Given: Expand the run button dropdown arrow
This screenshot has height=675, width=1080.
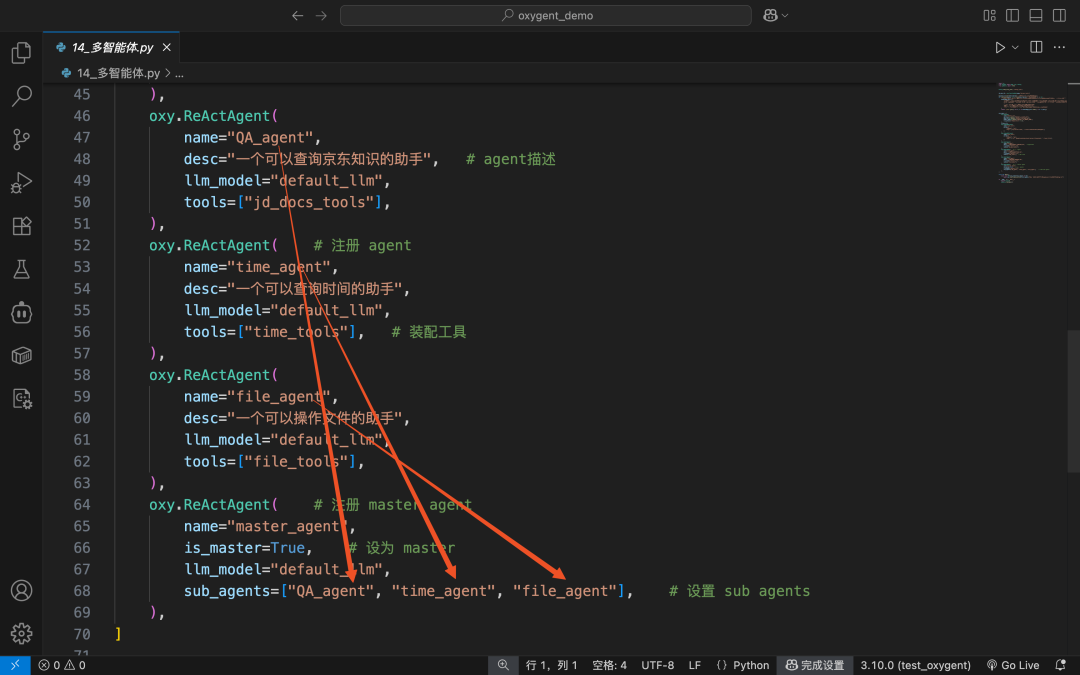Looking at the screenshot, I should (1015, 47).
